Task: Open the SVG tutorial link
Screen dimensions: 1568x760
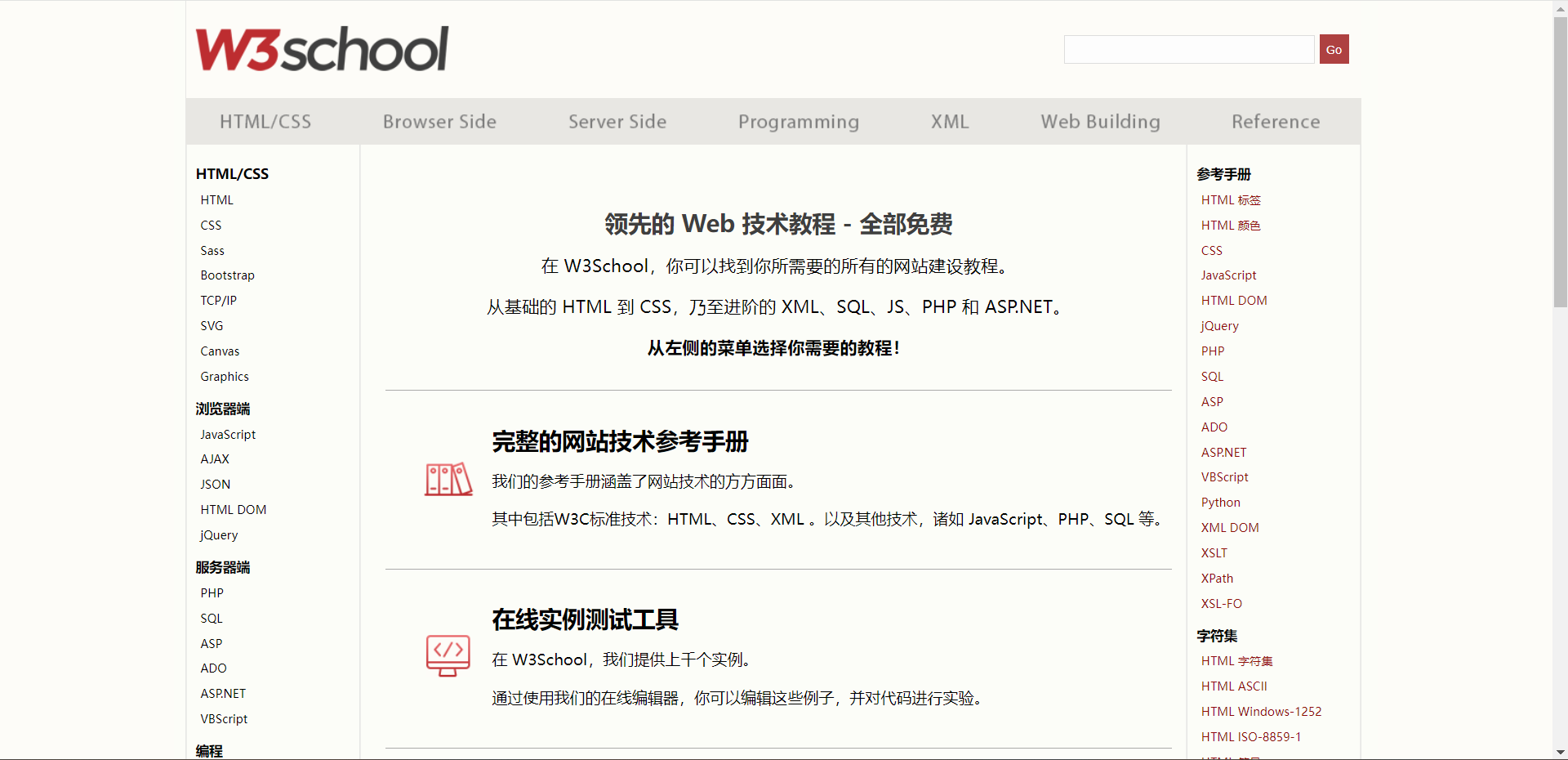Action: (212, 326)
